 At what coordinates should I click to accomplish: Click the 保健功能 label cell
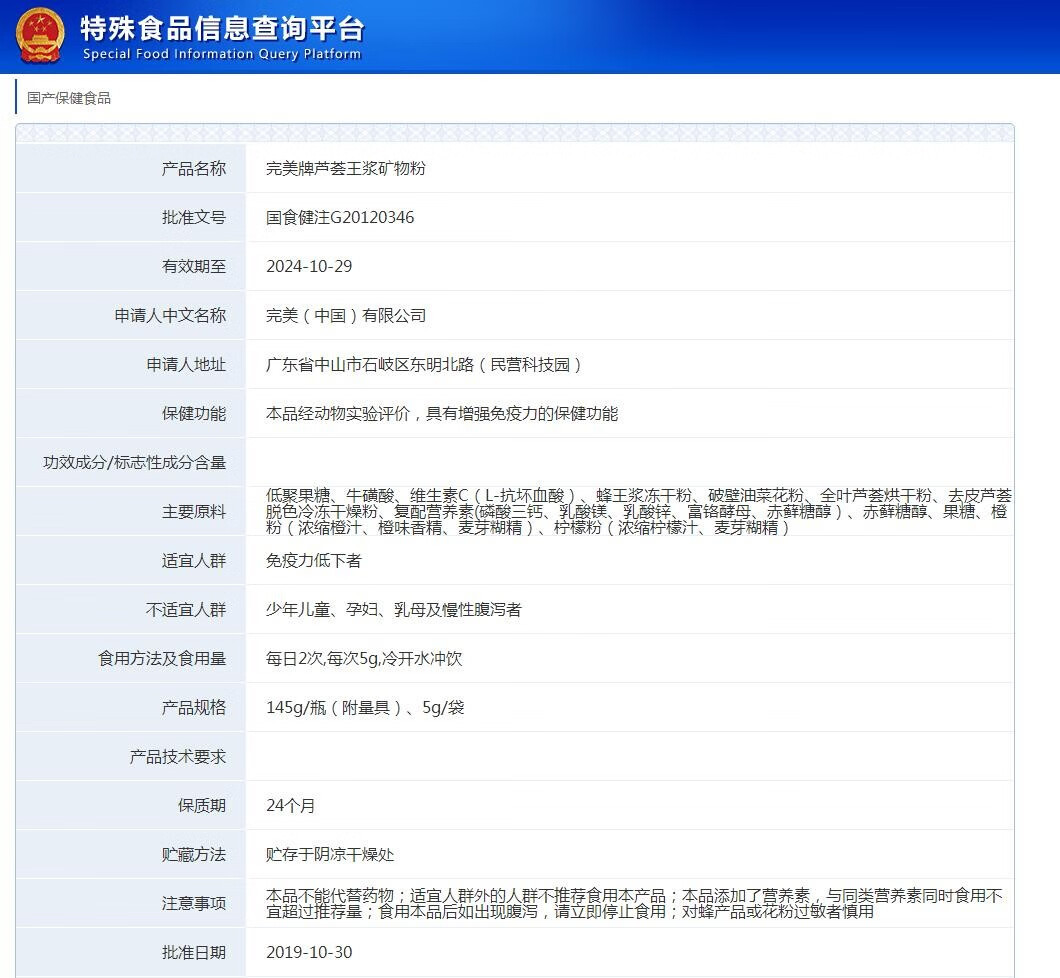131,413
